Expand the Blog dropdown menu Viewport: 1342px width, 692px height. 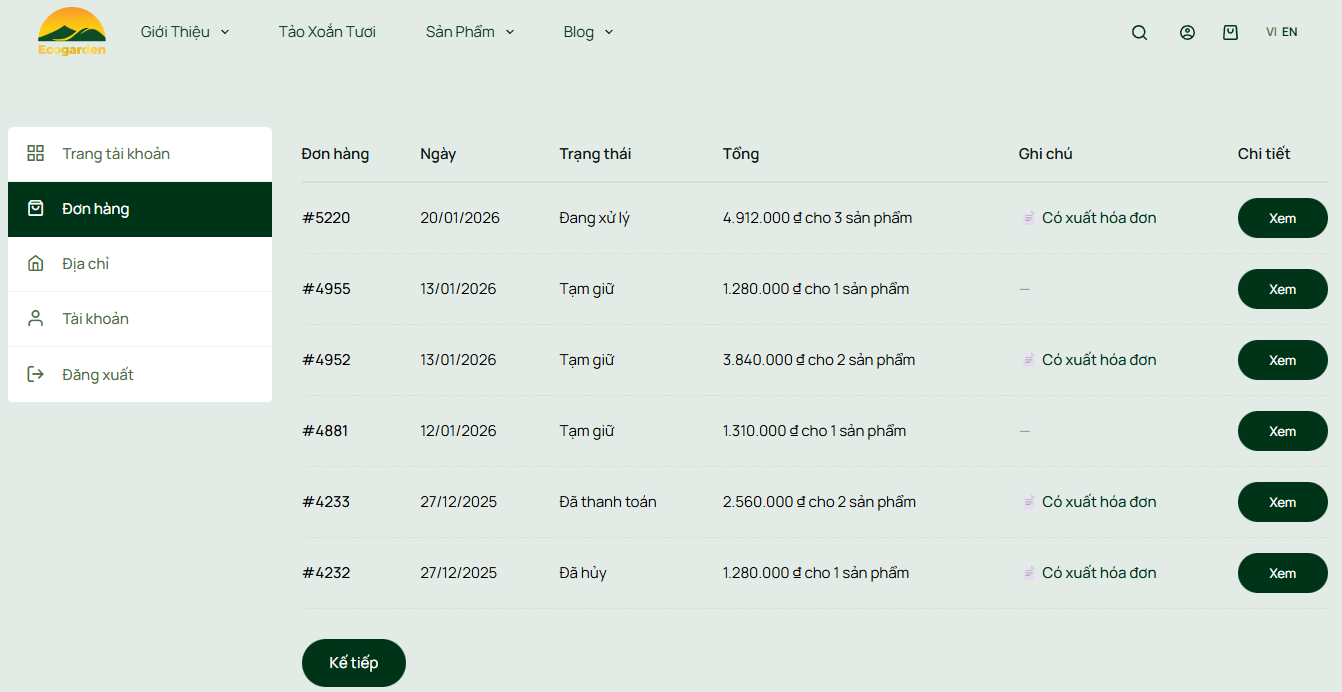pyautogui.click(x=588, y=32)
